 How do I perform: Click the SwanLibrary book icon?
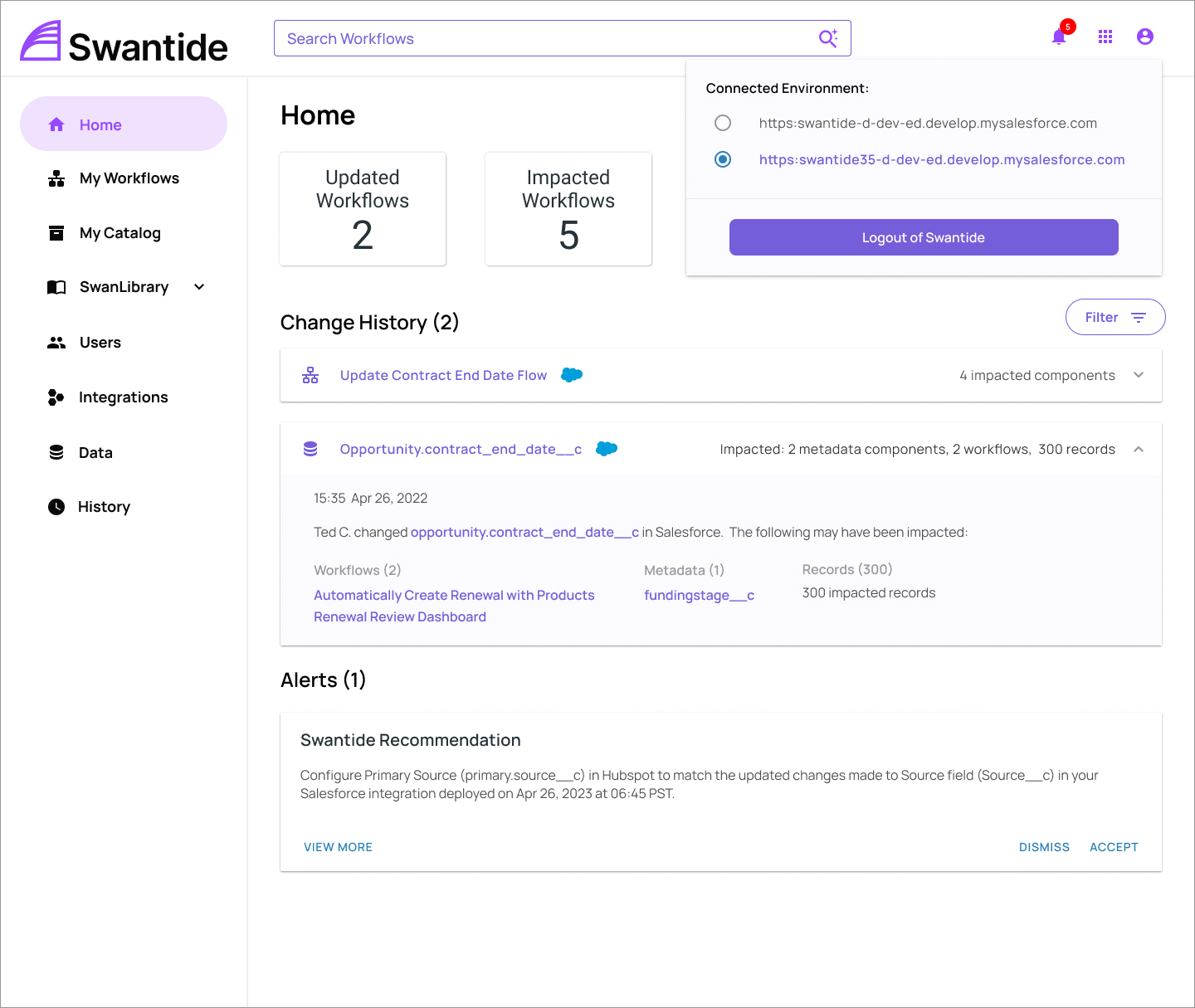click(x=56, y=287)
